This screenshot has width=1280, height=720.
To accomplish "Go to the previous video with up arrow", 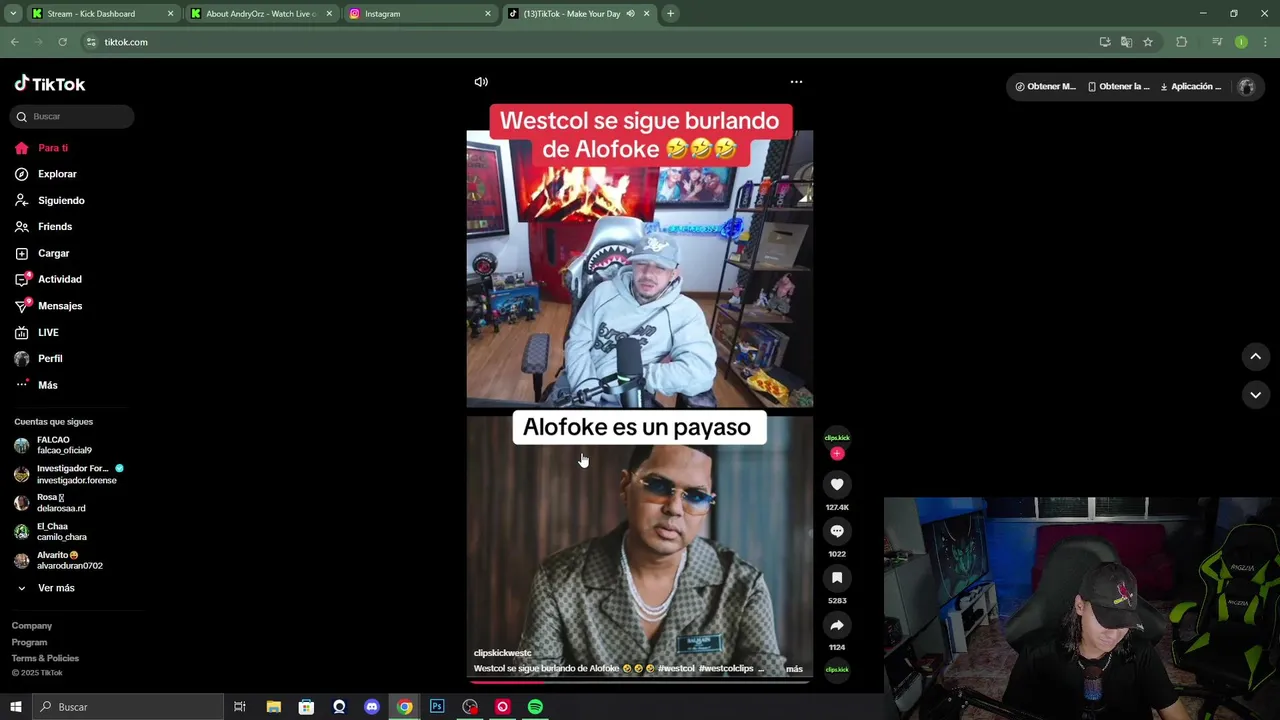I will (x=1255, y=356).
